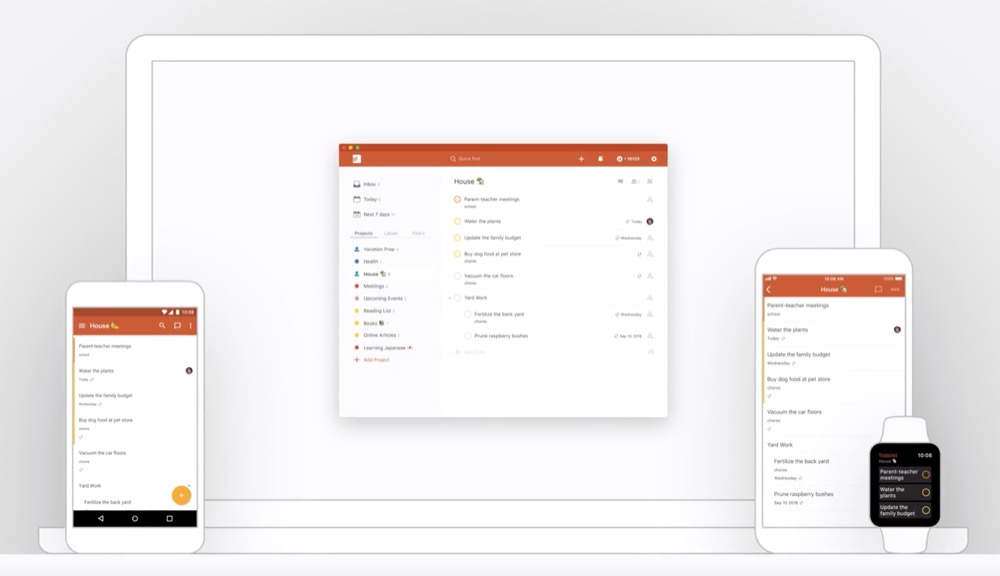Viewport: 1000px width, 576px height.
Task: Tap the search icon on Android phone
Action: click(x=162, y=326)
